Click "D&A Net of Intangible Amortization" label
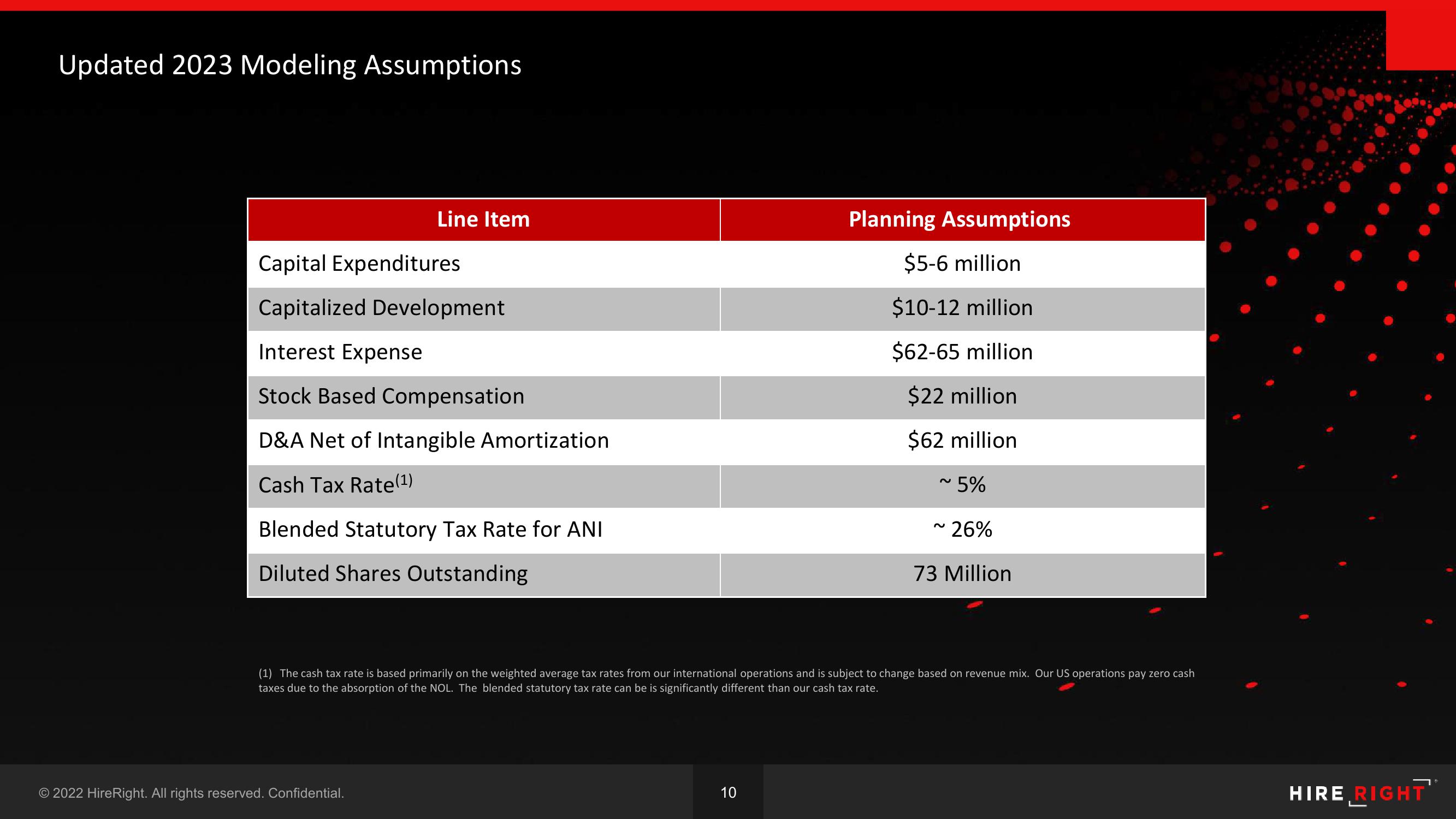Viewport: 1456px width, 819px height. (434, 440)
